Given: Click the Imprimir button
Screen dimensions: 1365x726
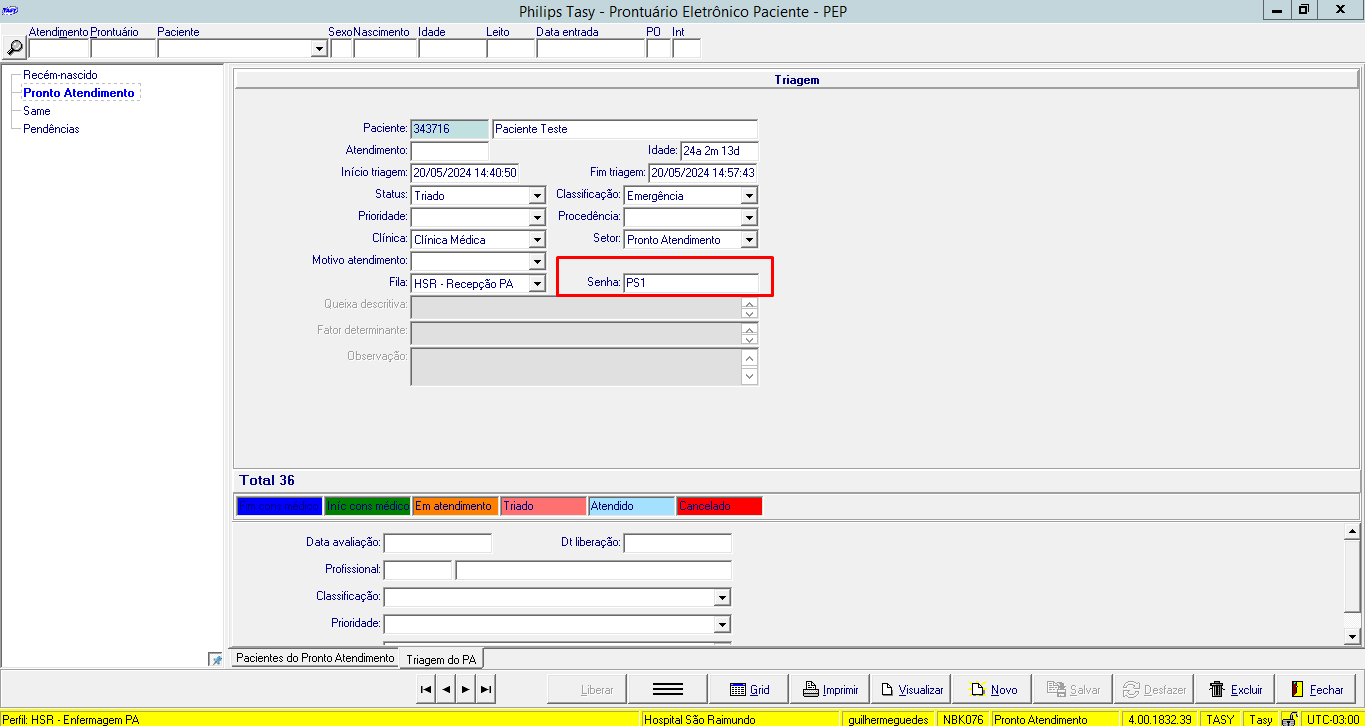Looking at the screenshot, I should pos(830,689).
